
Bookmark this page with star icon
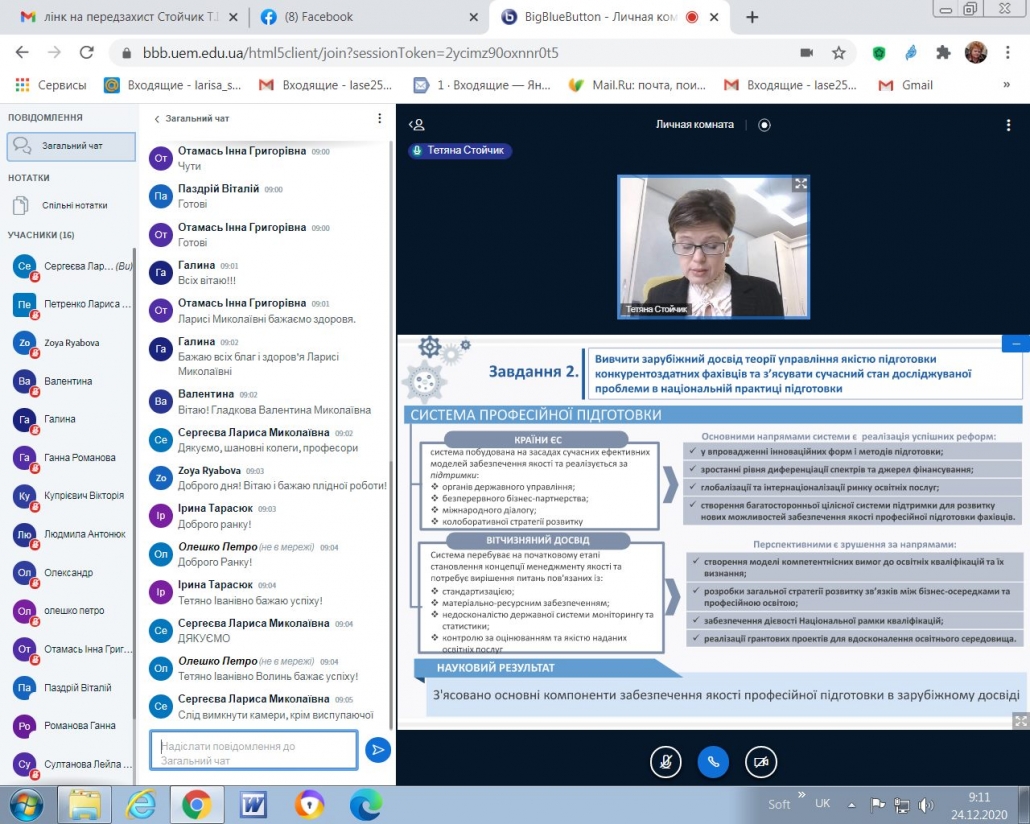click(839, 53)
